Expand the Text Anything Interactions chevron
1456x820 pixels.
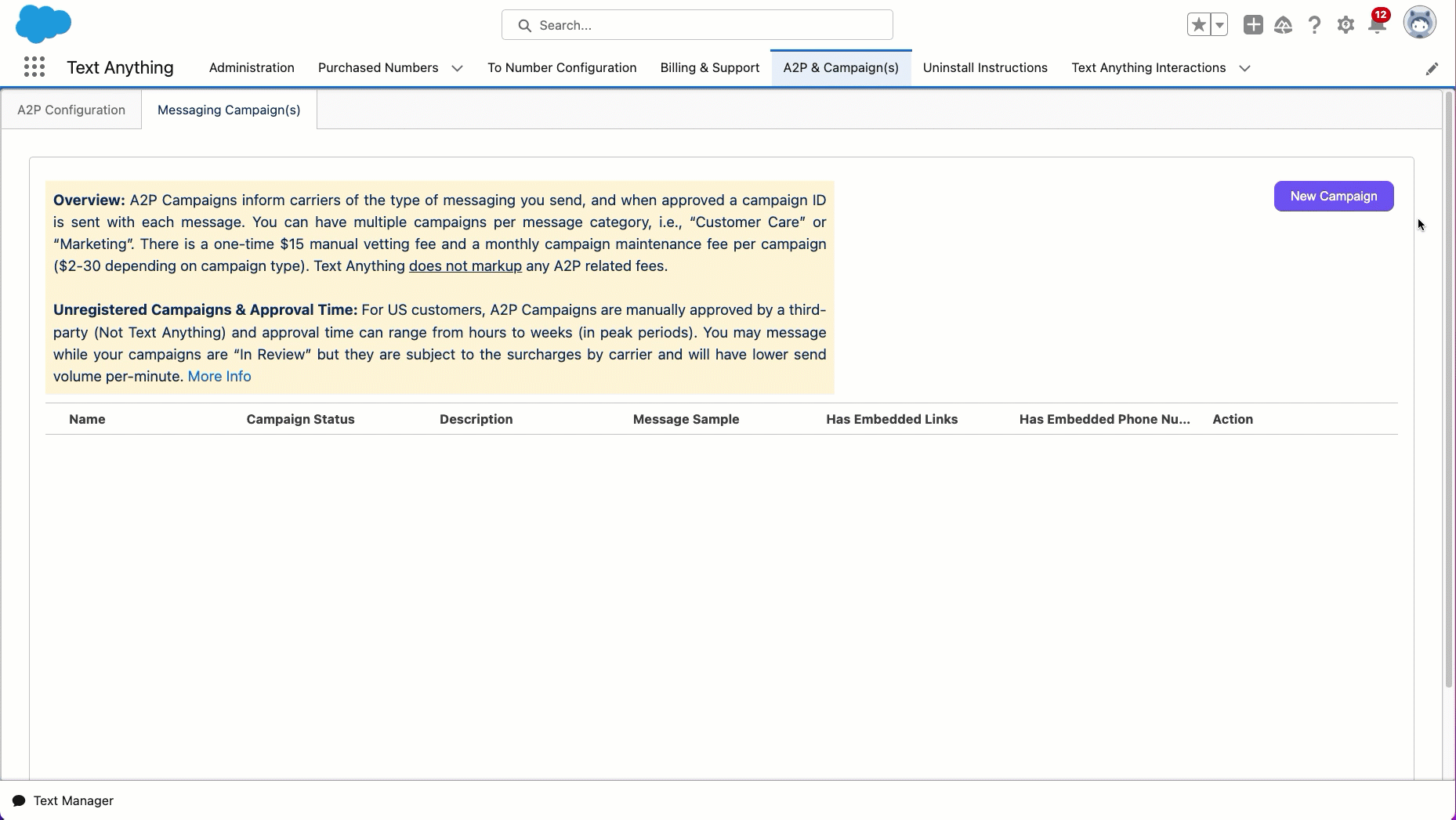1244,68
